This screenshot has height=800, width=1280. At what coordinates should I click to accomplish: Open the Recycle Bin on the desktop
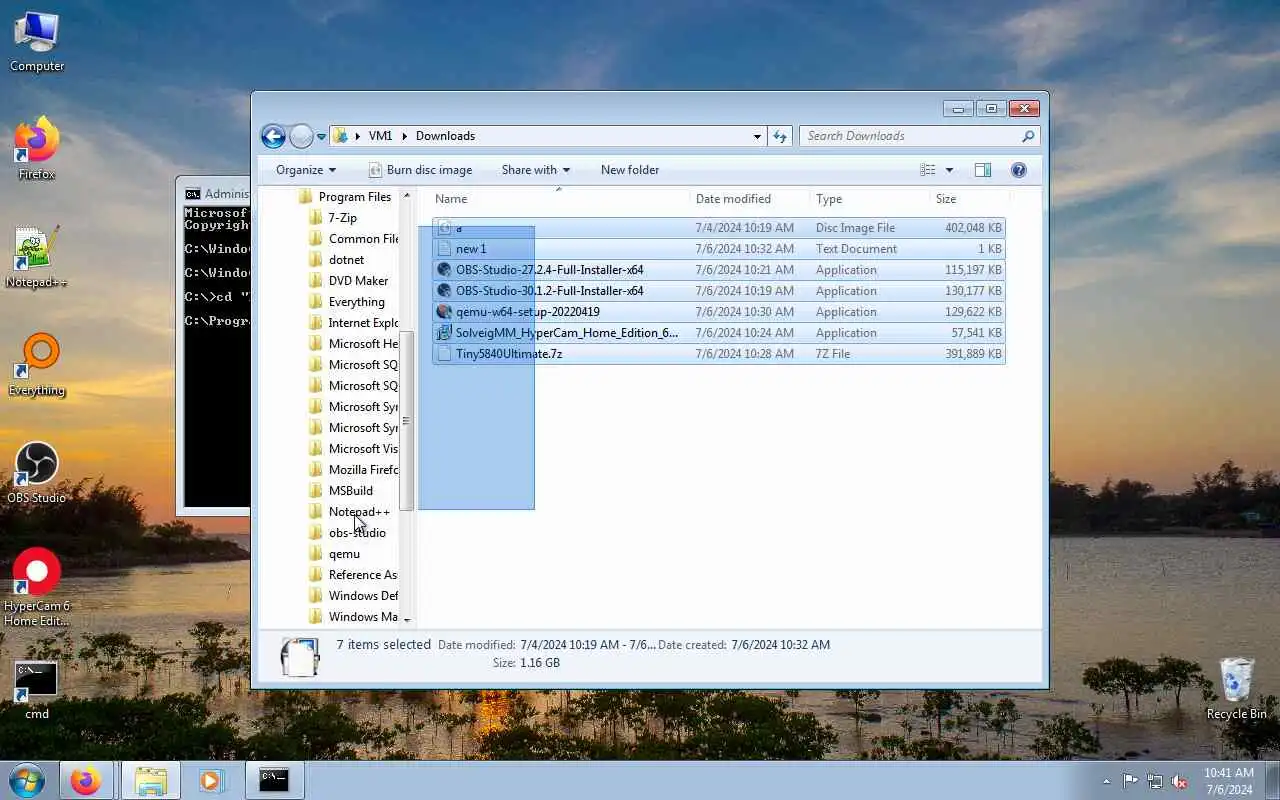pos(1237,689)
